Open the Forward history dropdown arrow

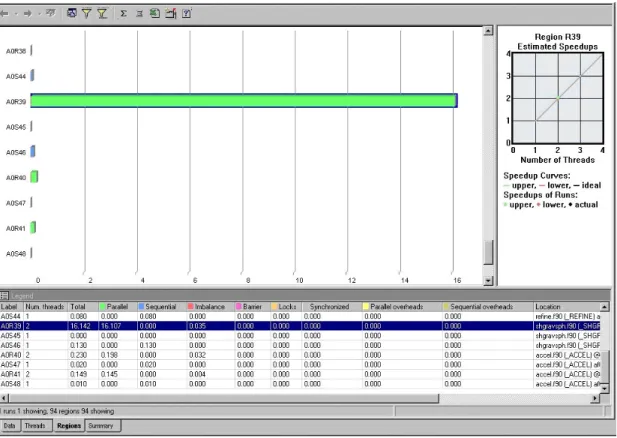39,14
